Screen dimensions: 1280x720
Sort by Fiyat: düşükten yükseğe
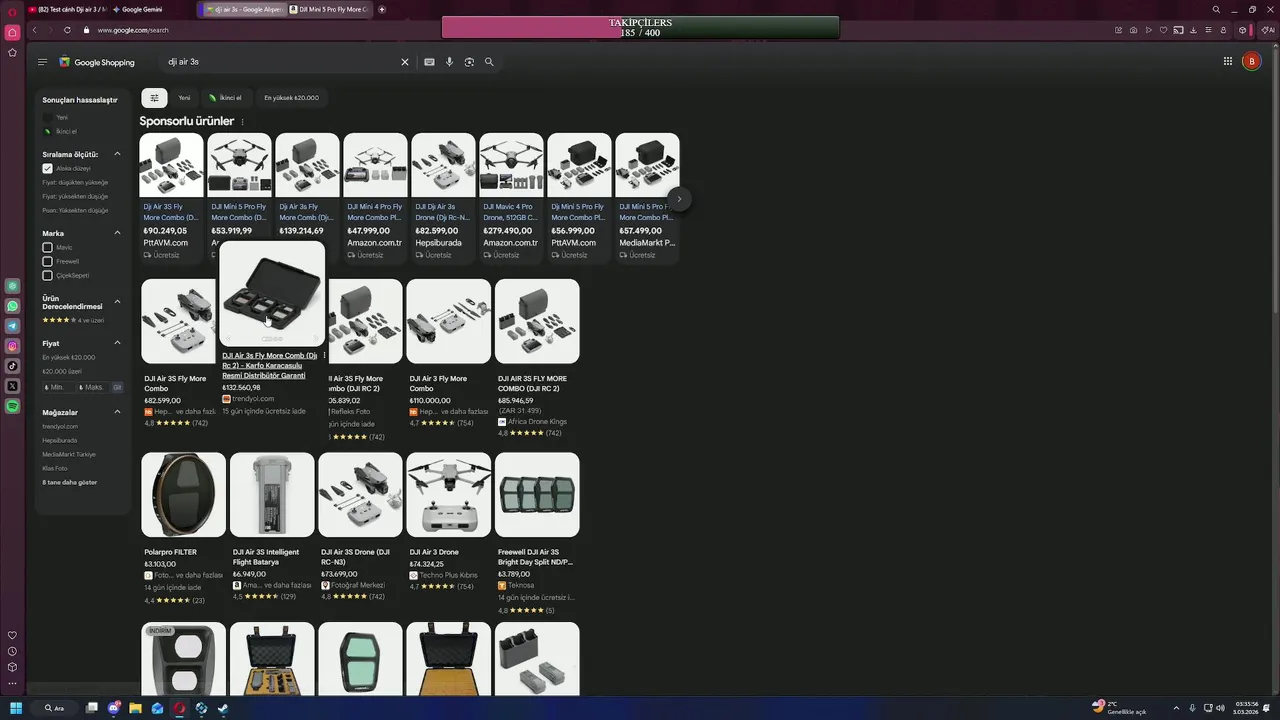[x=75, y=182]
